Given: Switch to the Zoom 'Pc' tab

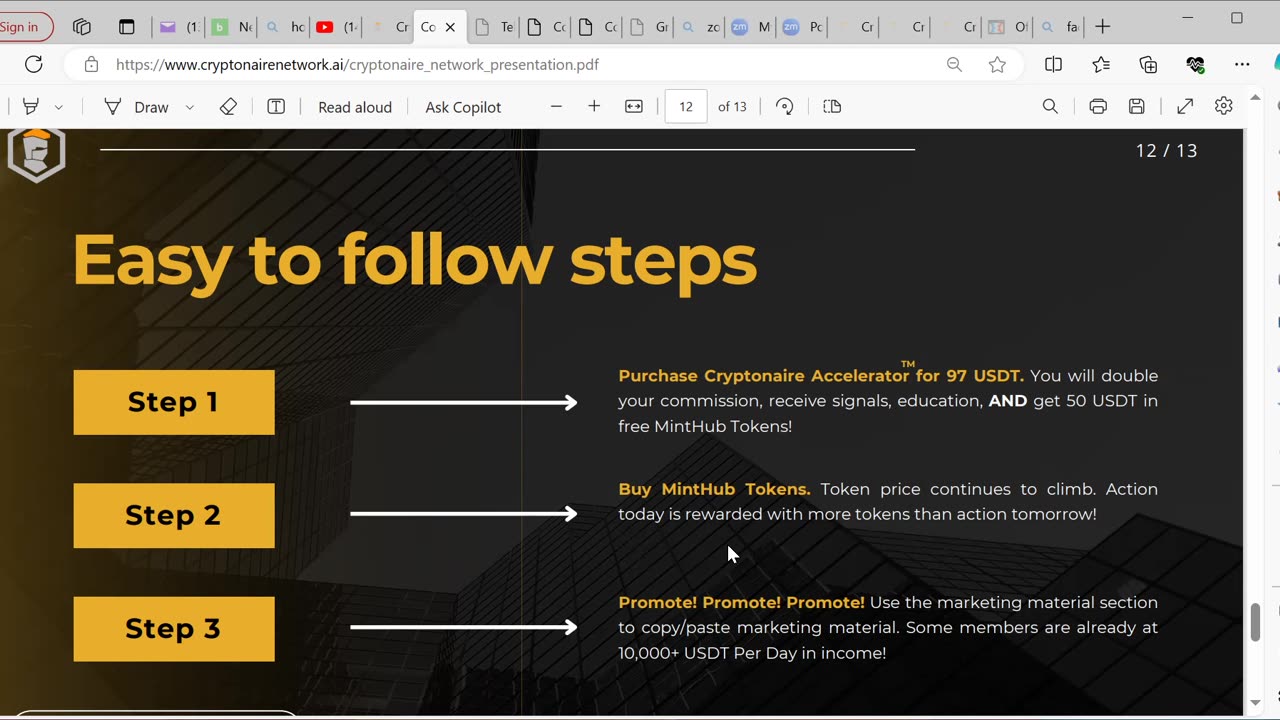Looking at the screenshot, I should 804,27.
